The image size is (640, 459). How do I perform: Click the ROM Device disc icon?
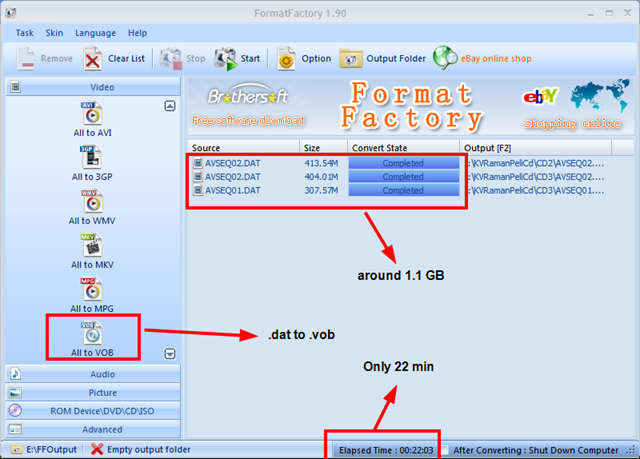pyautogui.click(x=16, y=410)
